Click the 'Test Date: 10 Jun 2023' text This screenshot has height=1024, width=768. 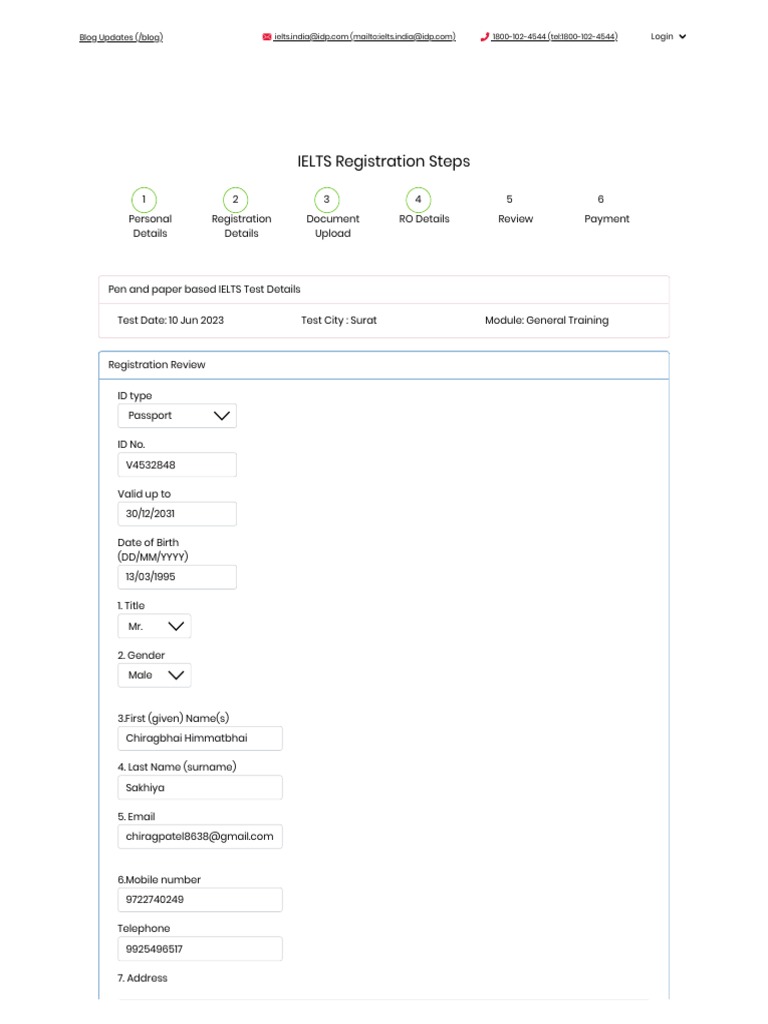[170, 320]
